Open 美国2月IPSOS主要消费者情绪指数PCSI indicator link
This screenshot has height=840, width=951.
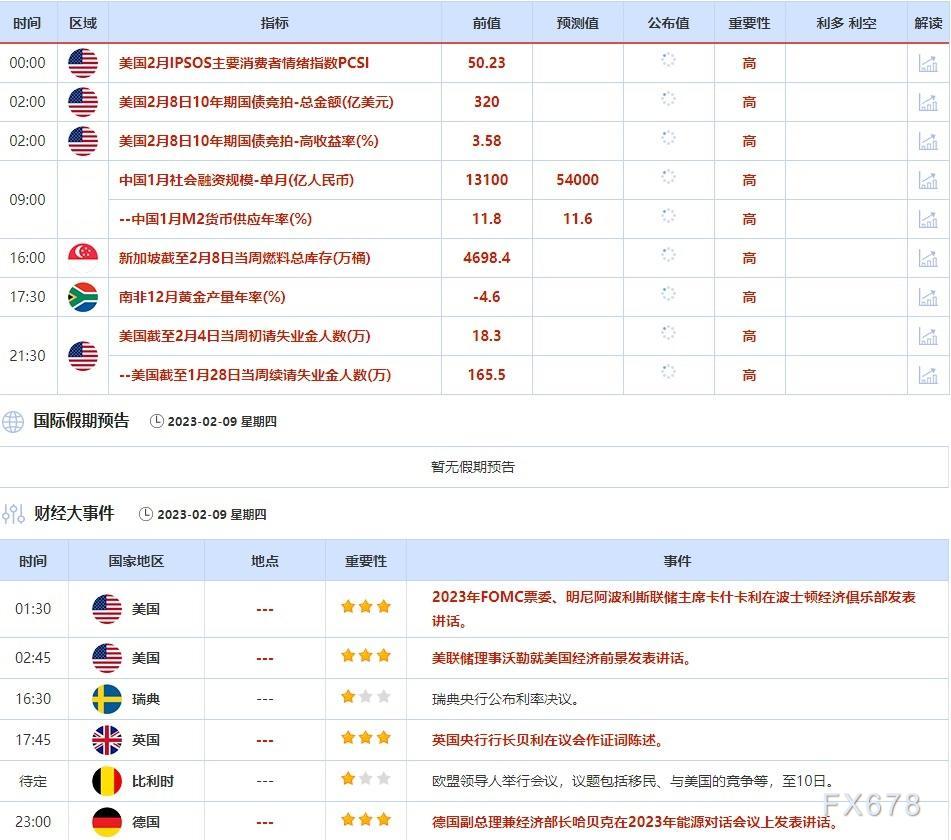[x=244, y=63]
